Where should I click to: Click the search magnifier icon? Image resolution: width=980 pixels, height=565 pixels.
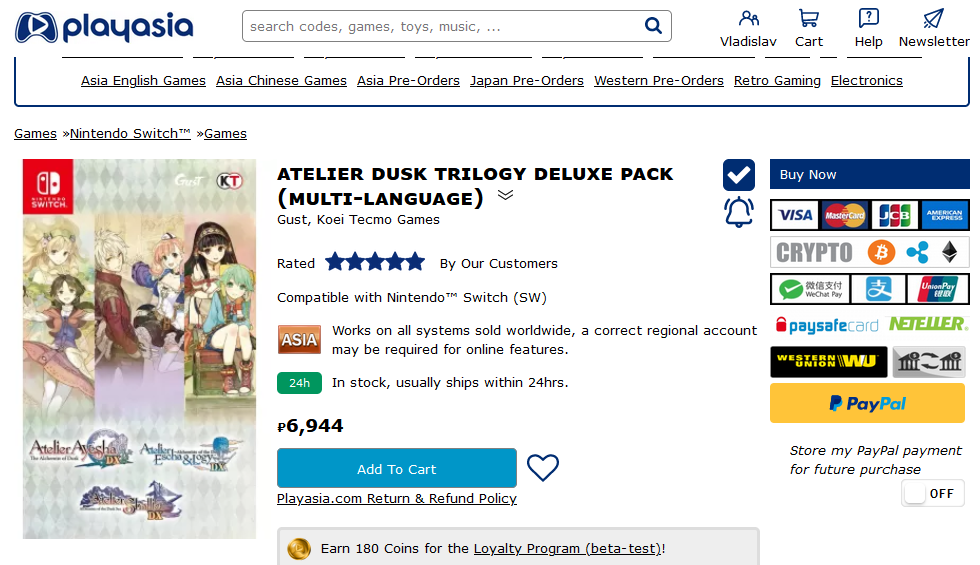click(654, 26)
